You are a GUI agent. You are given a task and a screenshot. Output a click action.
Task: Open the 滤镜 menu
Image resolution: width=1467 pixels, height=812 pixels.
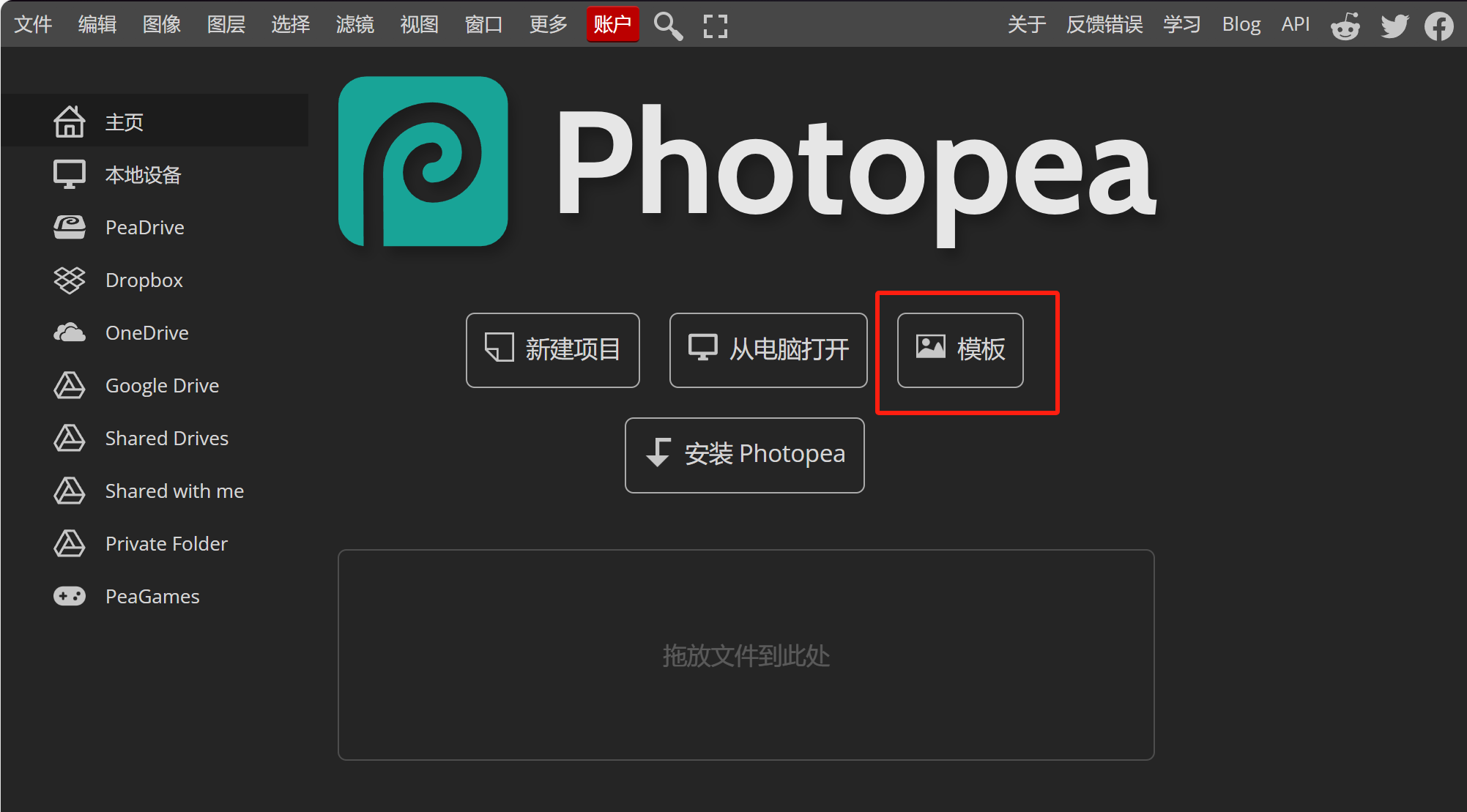click(x=354, y=24)
